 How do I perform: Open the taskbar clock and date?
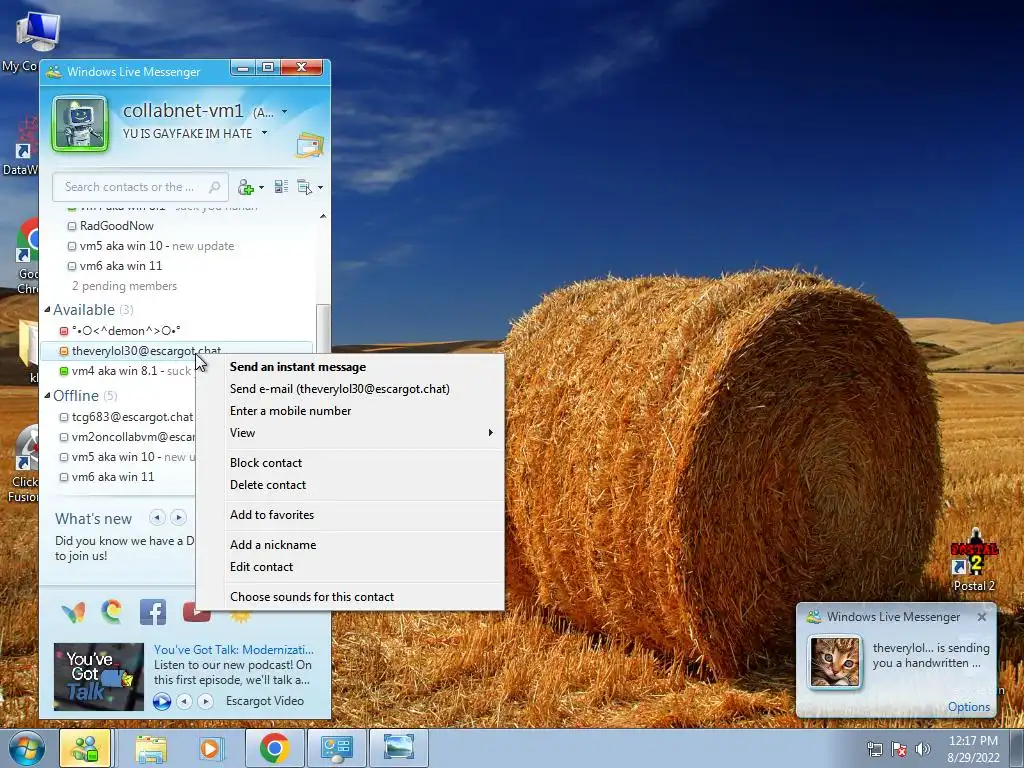click(x=973, y=749)
